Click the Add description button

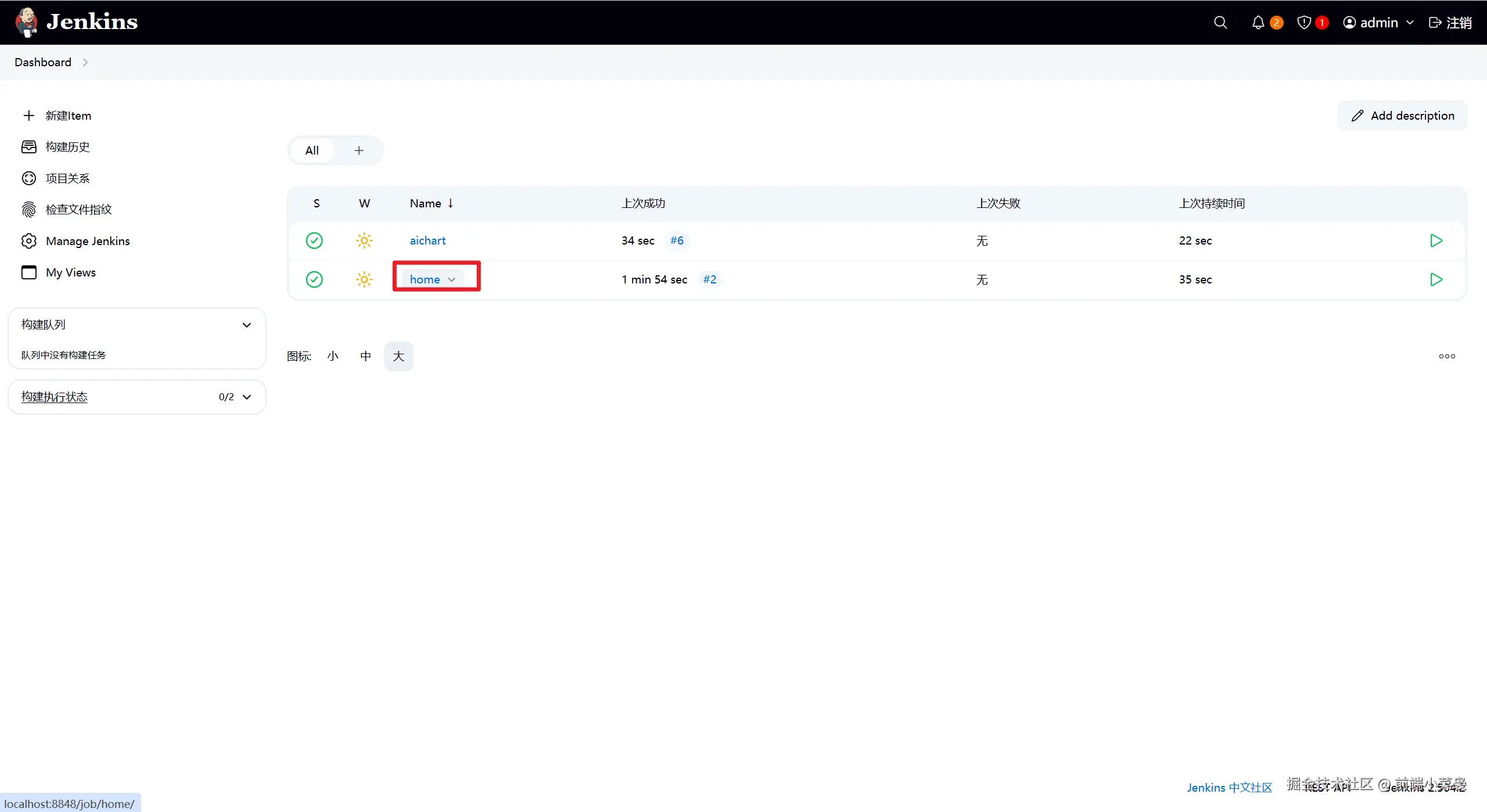(1402, 116)
